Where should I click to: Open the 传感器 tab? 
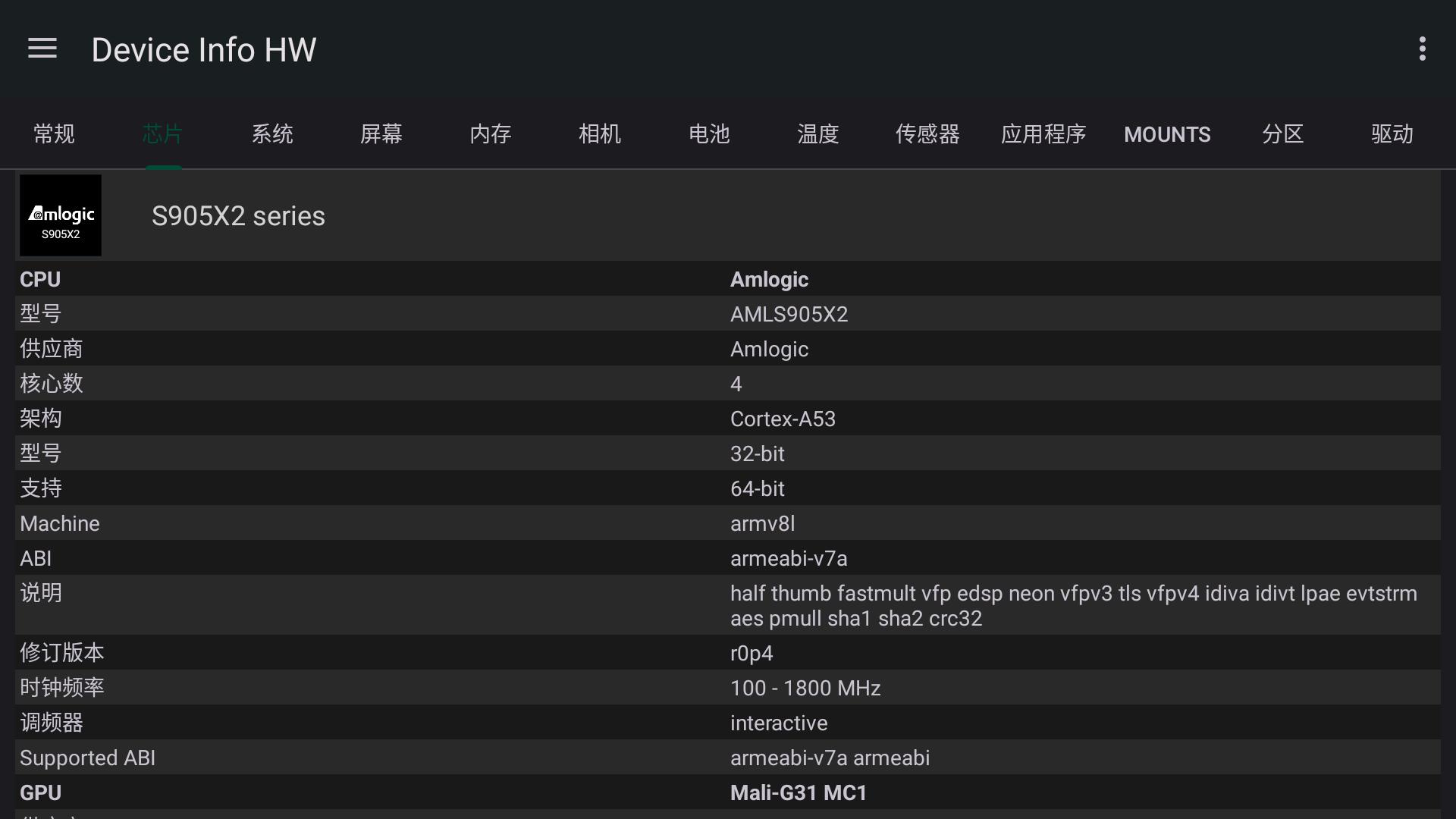[x=927, y=134]
